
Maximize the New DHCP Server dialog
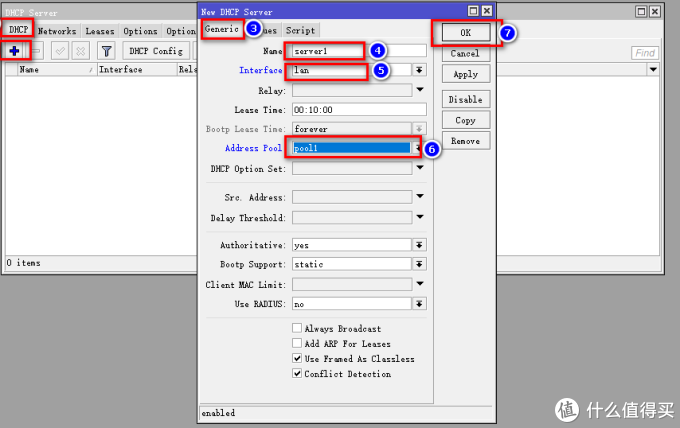click(x=474, y=11)
